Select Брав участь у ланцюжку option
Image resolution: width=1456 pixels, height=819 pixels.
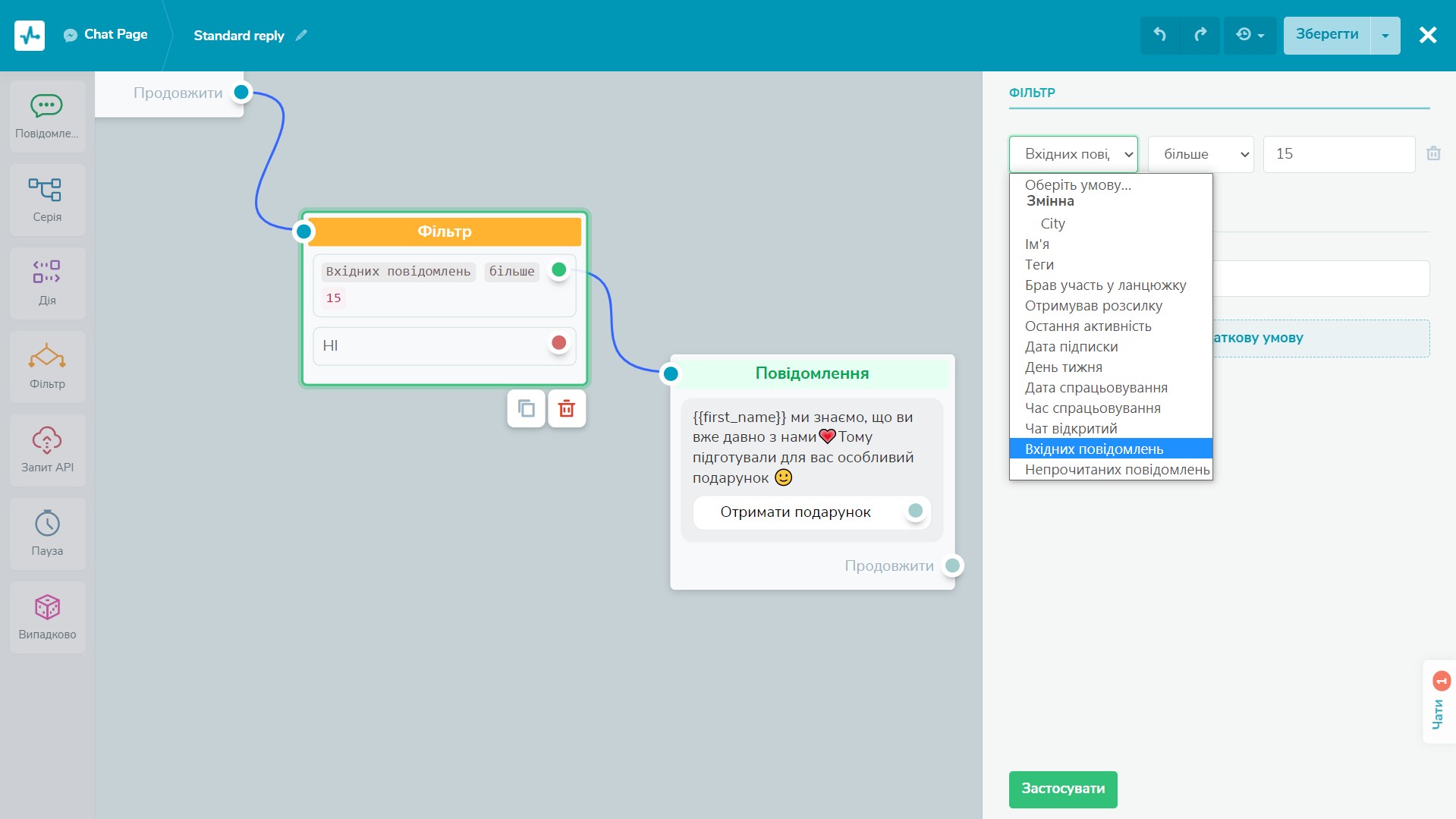[1111, 285]
